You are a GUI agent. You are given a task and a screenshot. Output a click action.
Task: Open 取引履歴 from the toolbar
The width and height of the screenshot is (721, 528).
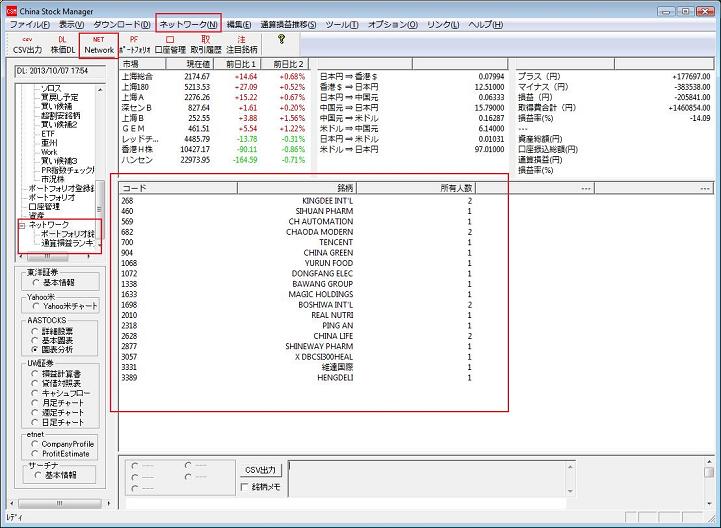click(206, 44)
